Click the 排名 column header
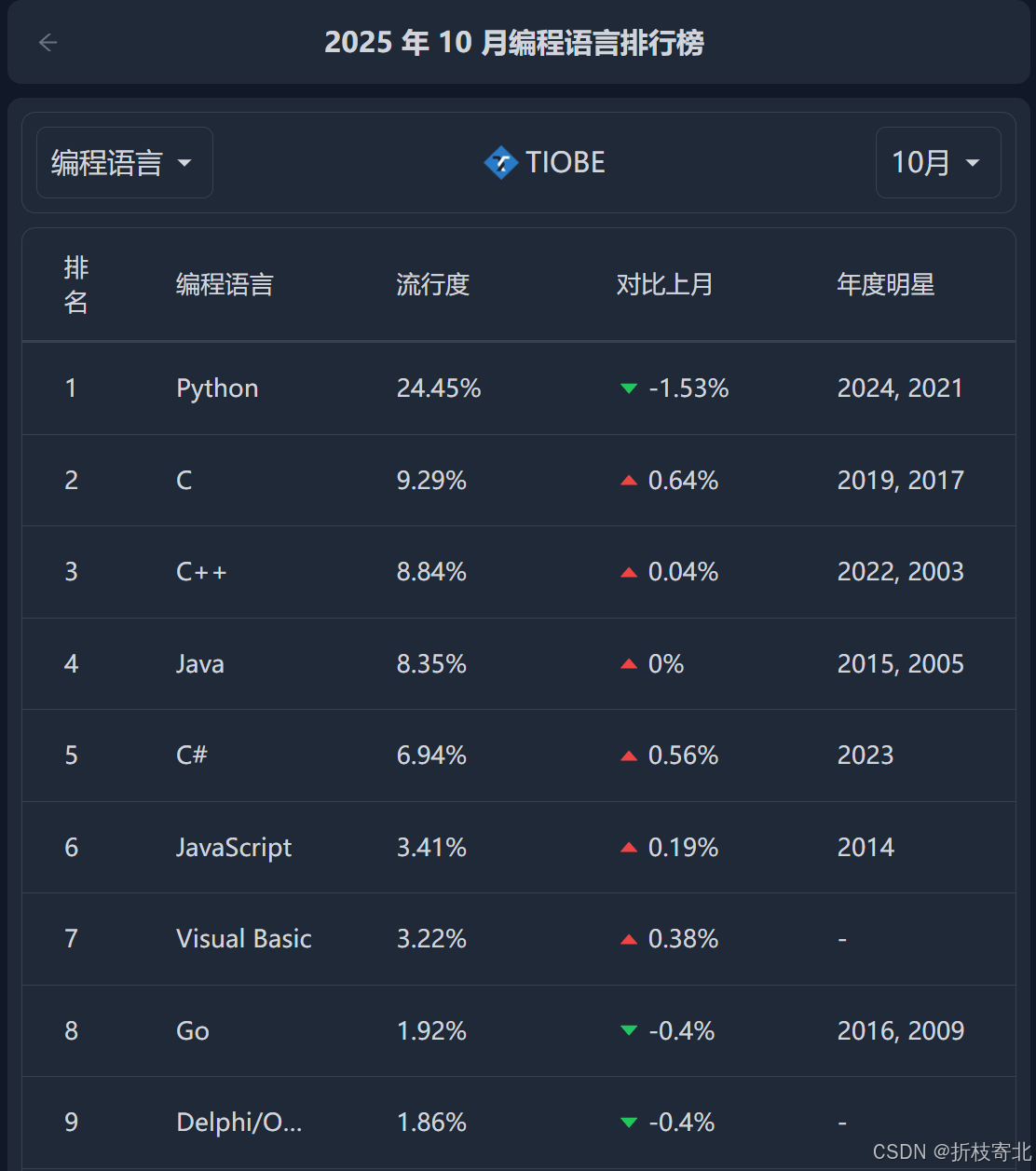The image size is (1036, 1171). 76,285
